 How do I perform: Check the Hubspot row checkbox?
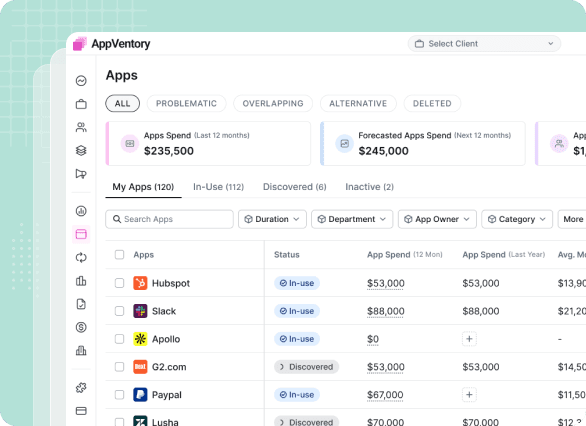coord(119,283)
